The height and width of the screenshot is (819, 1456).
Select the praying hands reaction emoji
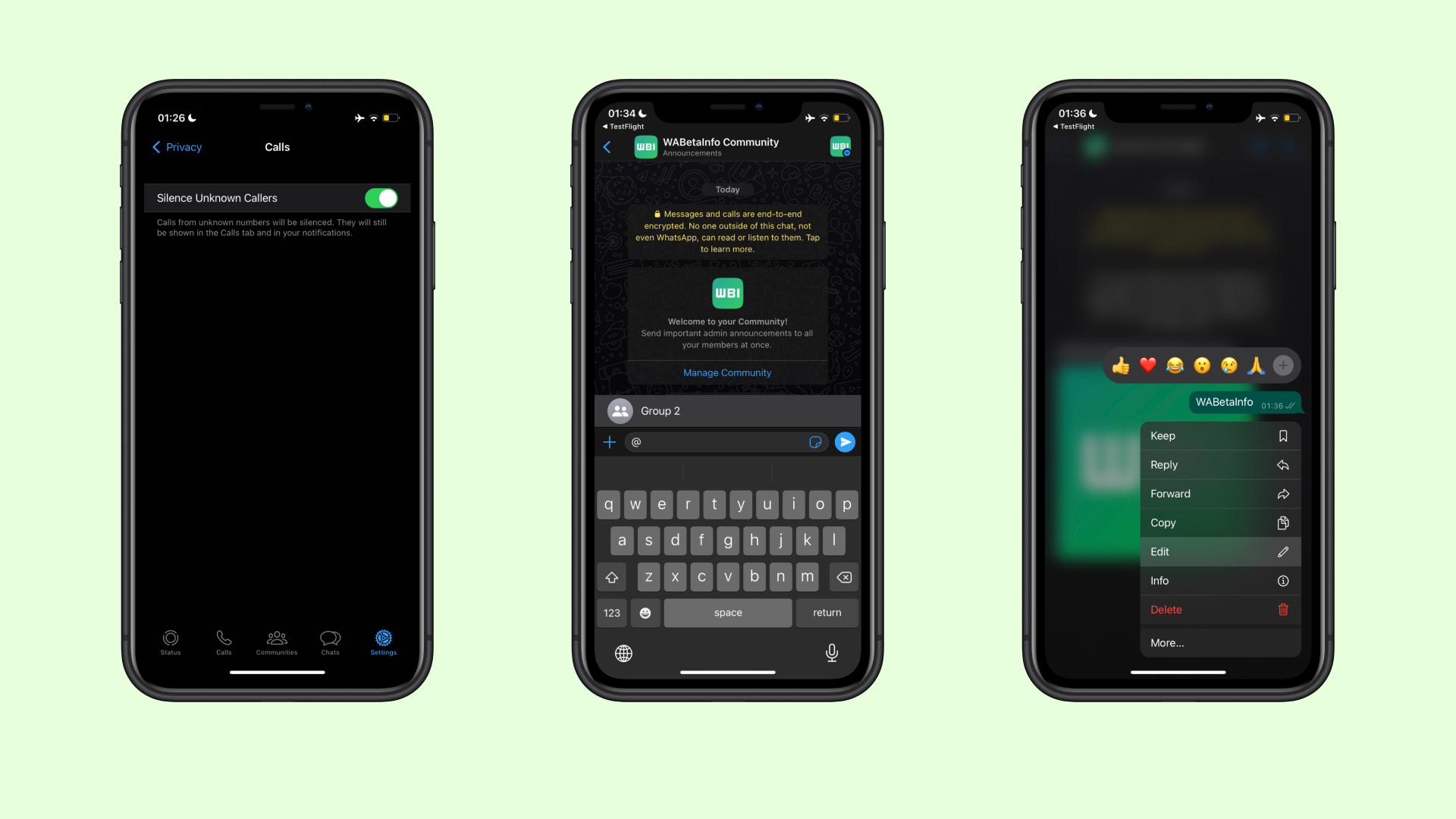[1254, 365]
